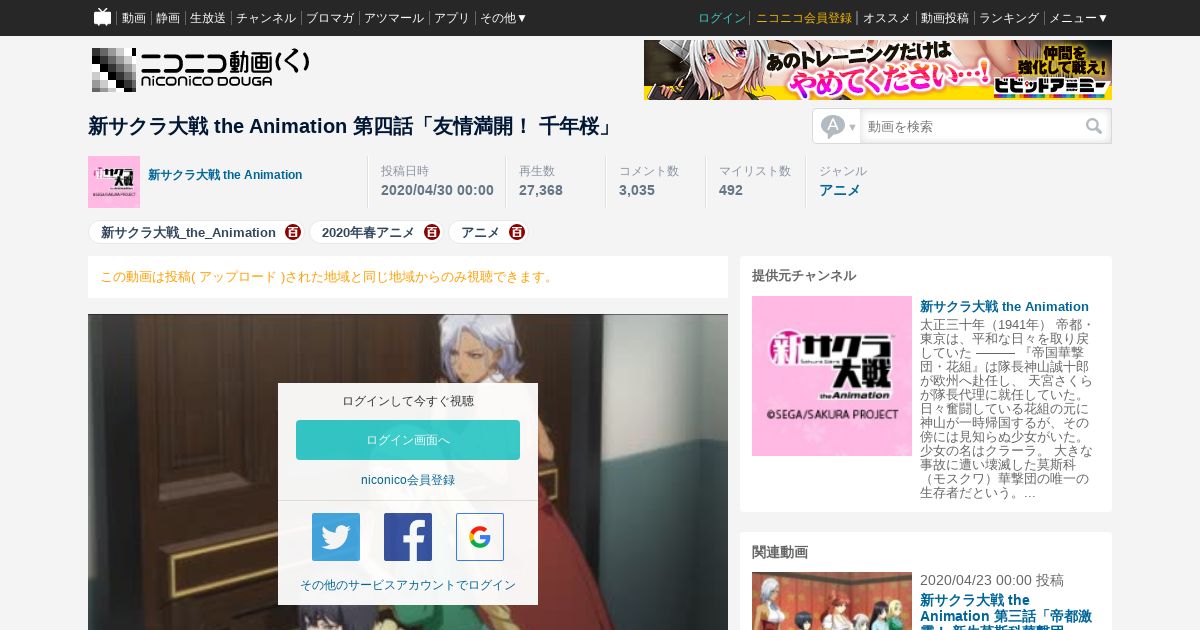Screen dimensions: 1200x630
Task: Select the 新サクラ大戦_the_Animation tag
Action: [188, 232]
